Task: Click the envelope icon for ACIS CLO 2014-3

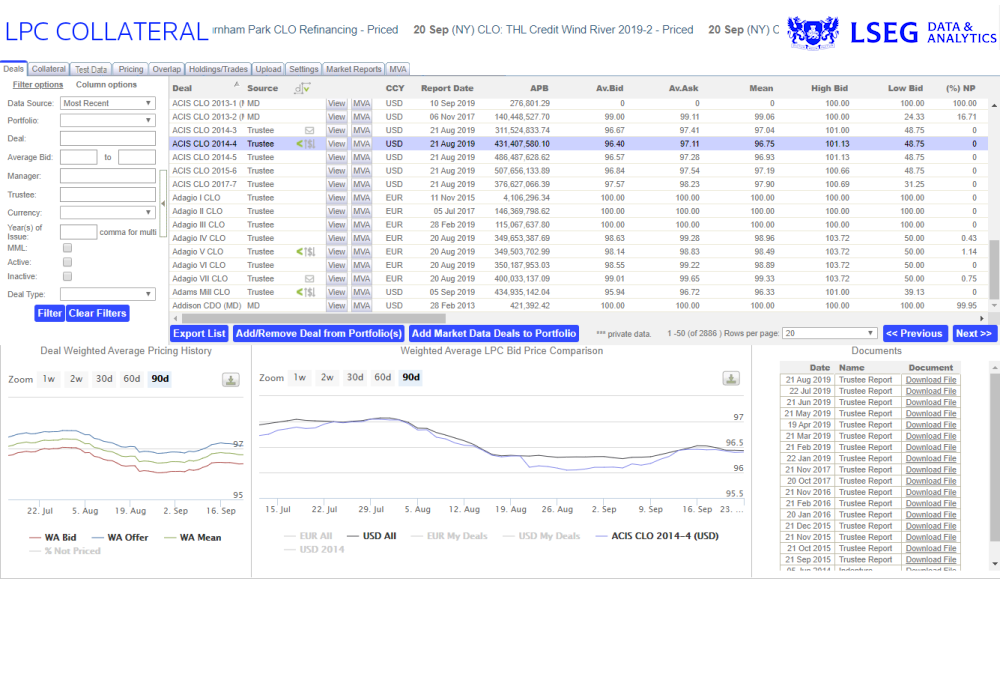Action: pos(309,130)
